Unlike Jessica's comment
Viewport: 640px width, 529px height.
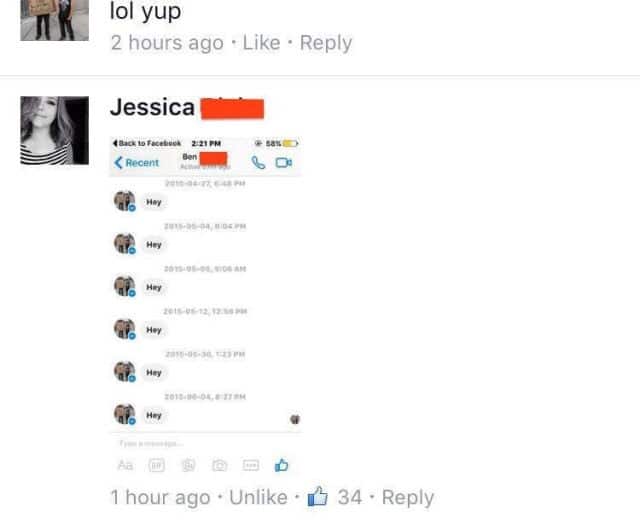pos(258,498)
